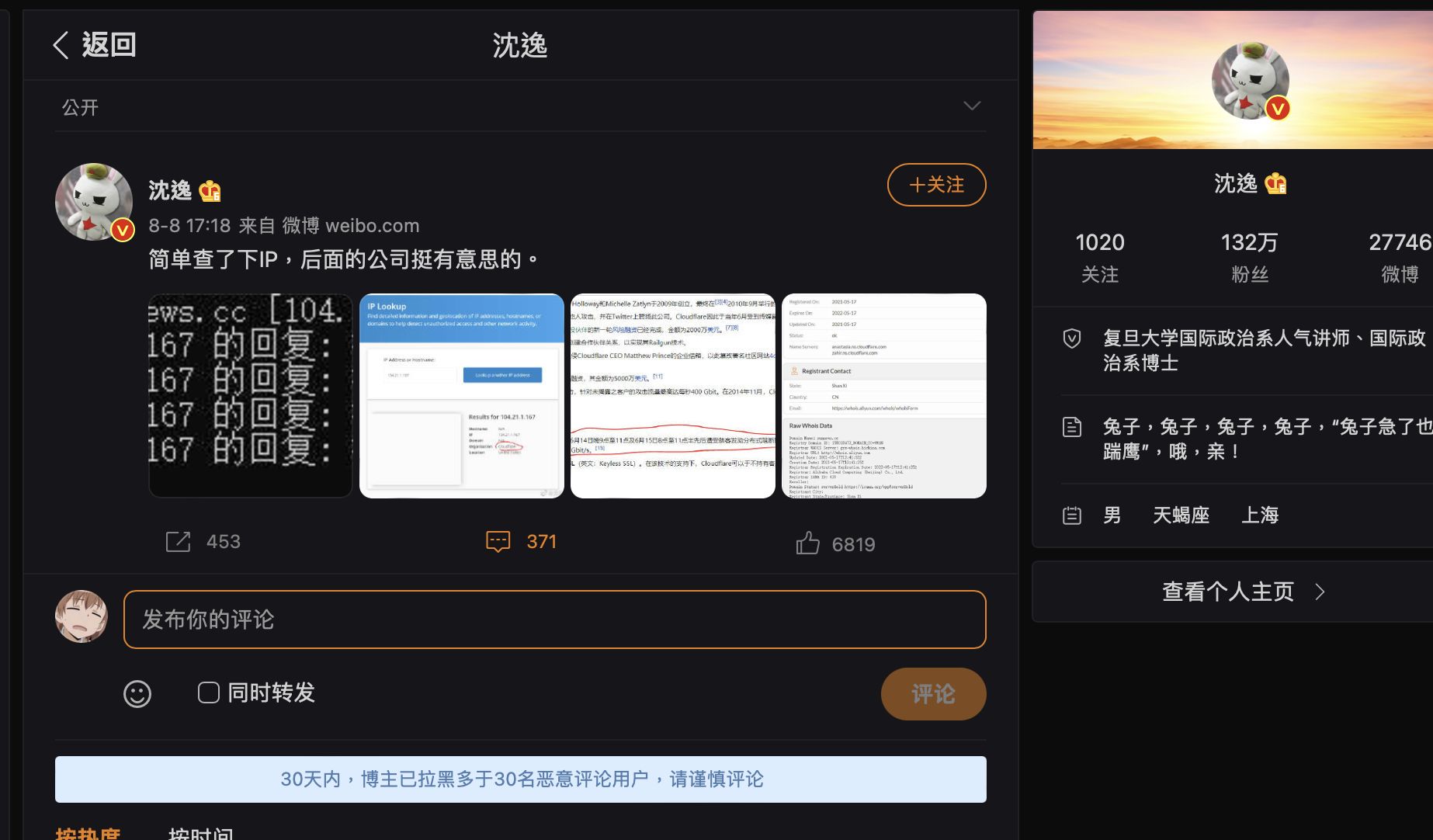View the 132万 粉丝 followers count
The image size is (1433, 840).
point(1249,257)
